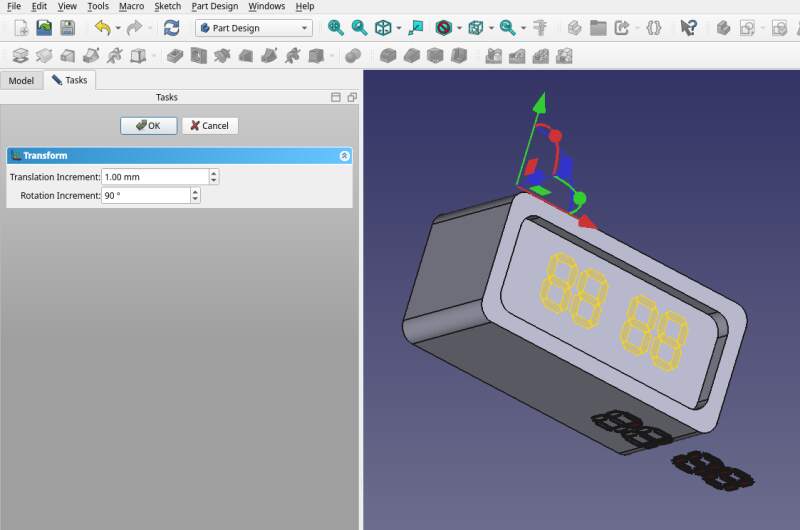
Task: Save the current document
Action: click(x=67, y=28)
